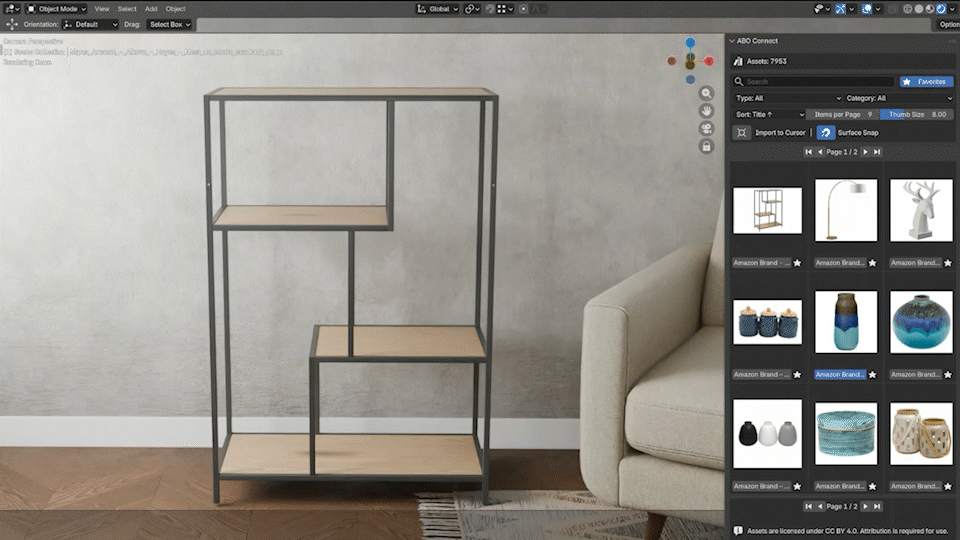The width and height of the screenshot is (960, 540).
Task: Select the arc floor lamp thumbnail
Action: click(846, 210)
